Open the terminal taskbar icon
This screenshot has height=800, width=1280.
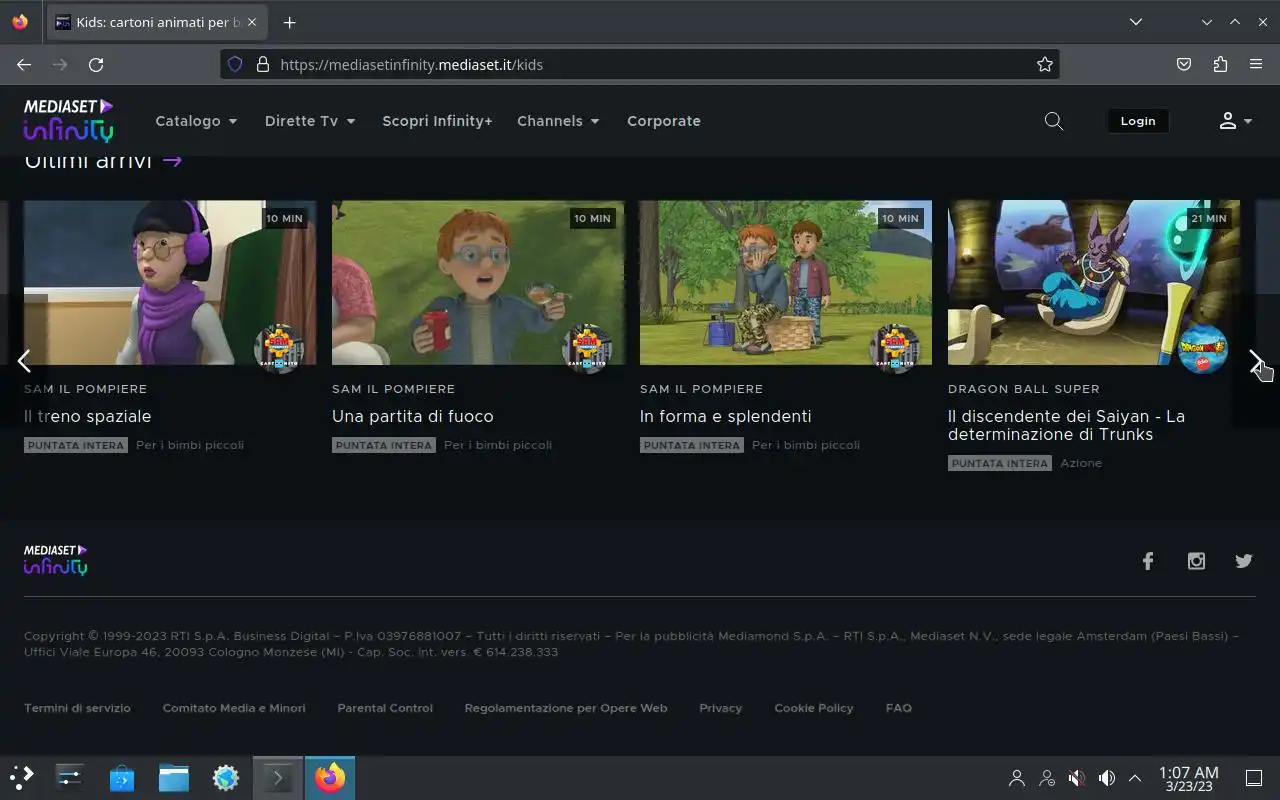pos(278,777)
